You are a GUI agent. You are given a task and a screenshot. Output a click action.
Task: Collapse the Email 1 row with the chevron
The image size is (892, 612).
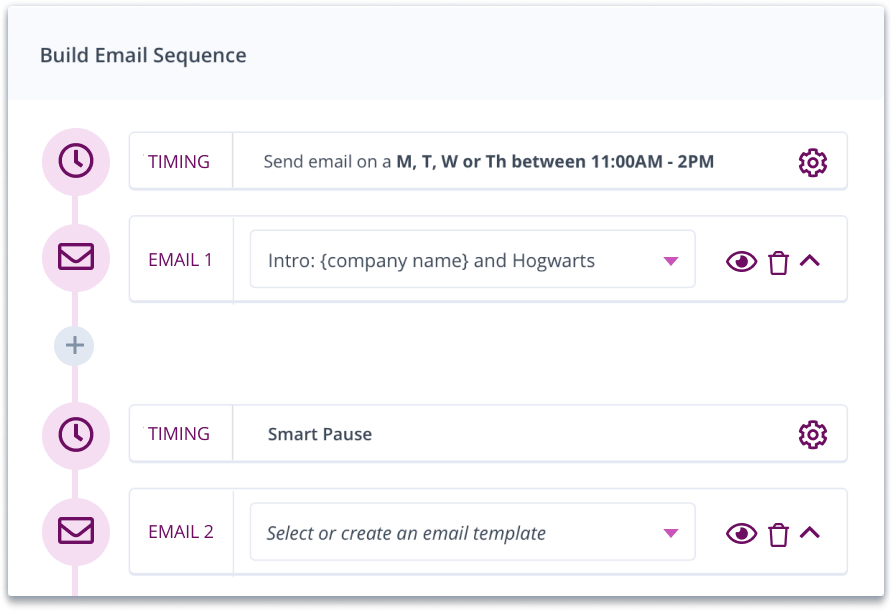click(x=810, y=261)
